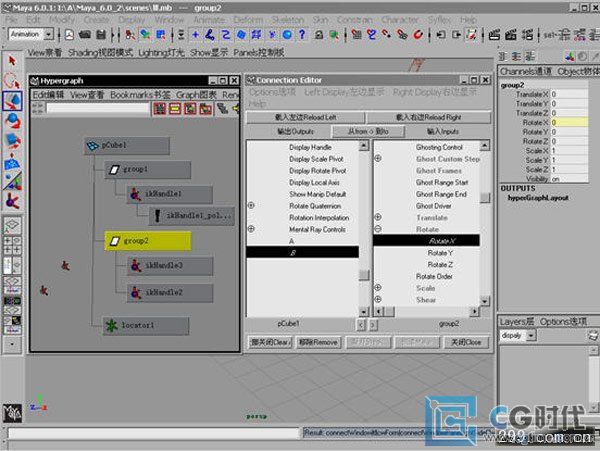The image size is (600, 451).
Task: Open viewport Shading menu
Action: (100, 53)
